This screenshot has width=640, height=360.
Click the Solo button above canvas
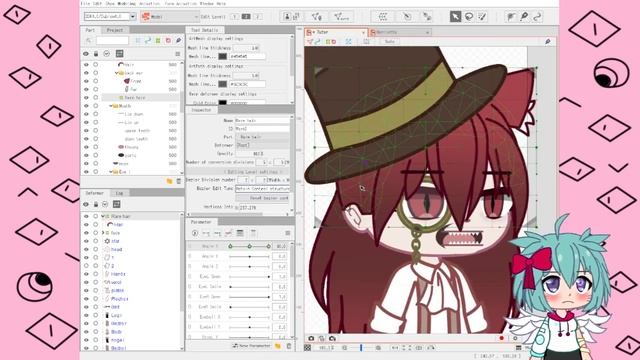(390, 41)
